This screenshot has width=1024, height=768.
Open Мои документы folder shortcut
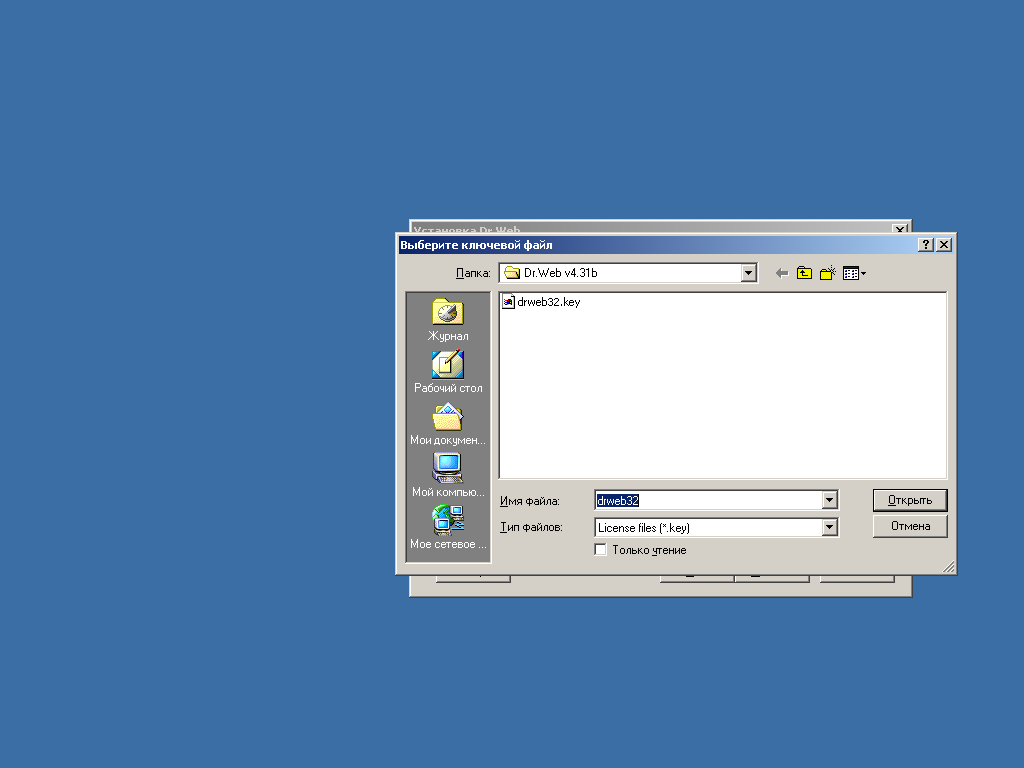coord(448,424)
